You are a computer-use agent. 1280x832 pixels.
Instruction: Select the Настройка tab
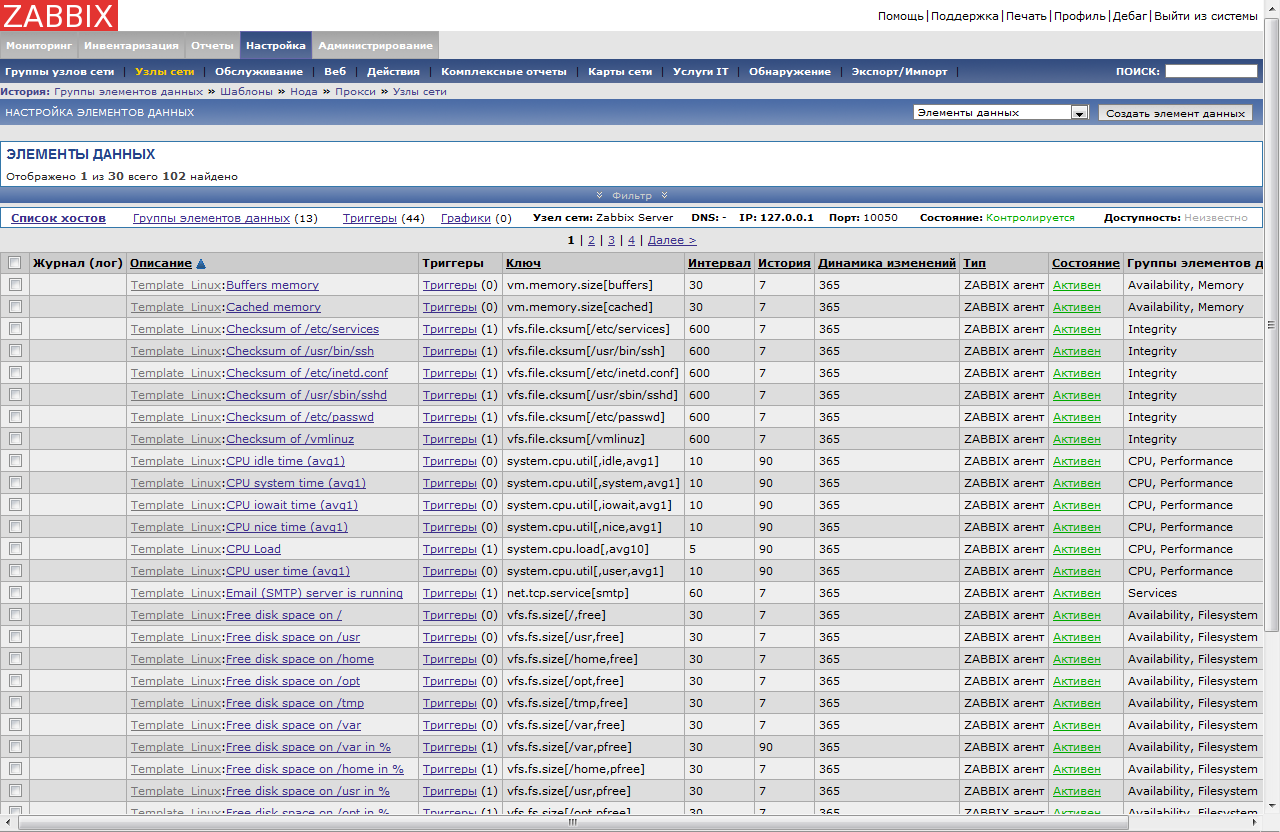pos(276,45)
